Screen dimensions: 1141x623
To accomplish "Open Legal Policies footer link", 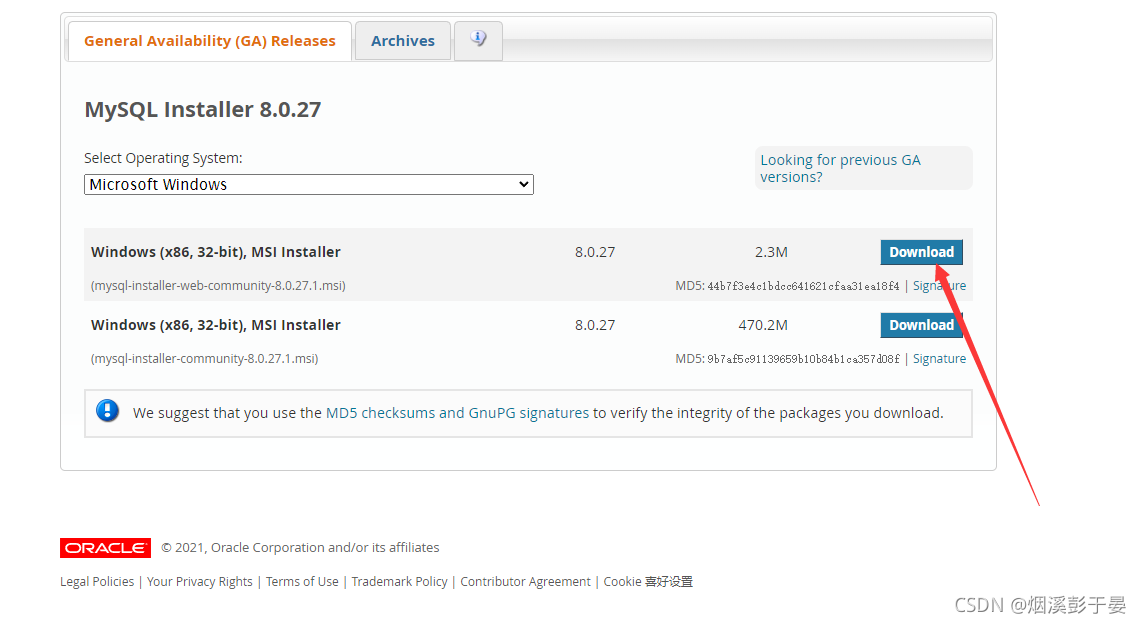I will coord(97,582).
